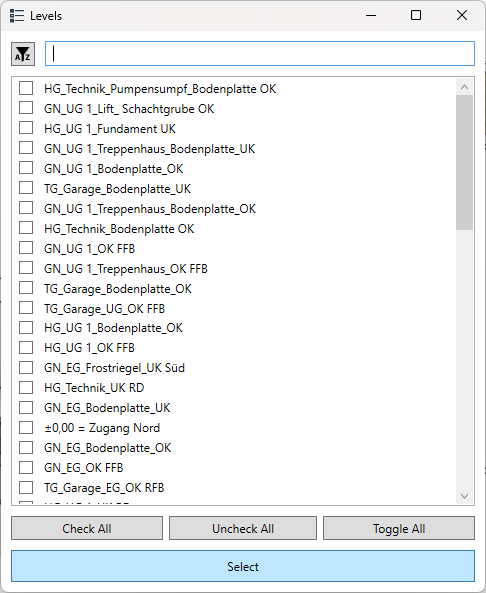This screenshot has width=486, height=593.
Task: Click the Levels list icon in title bar
Action: [17, 16]
